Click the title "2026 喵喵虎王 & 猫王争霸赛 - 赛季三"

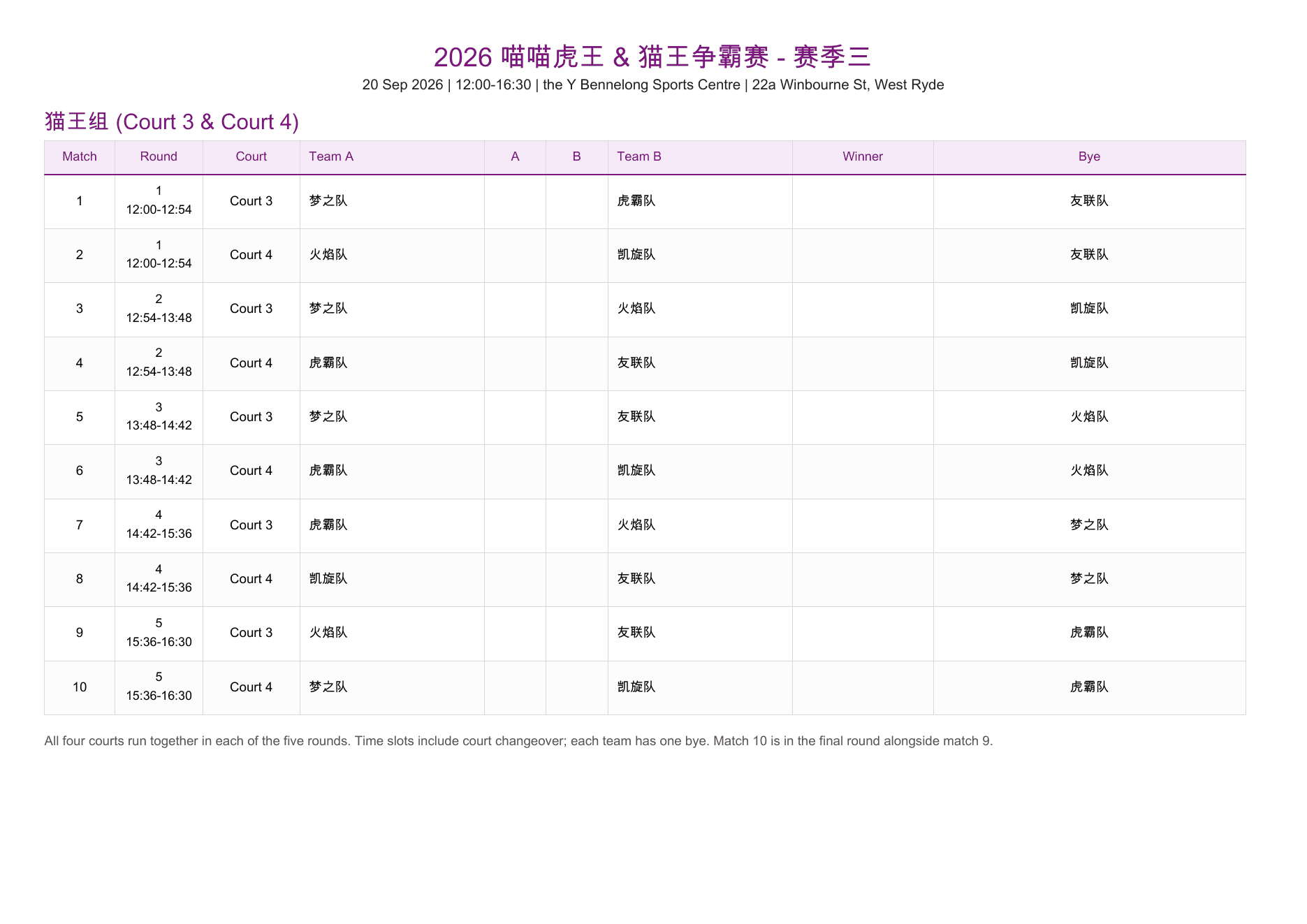[x=652, y=57]
